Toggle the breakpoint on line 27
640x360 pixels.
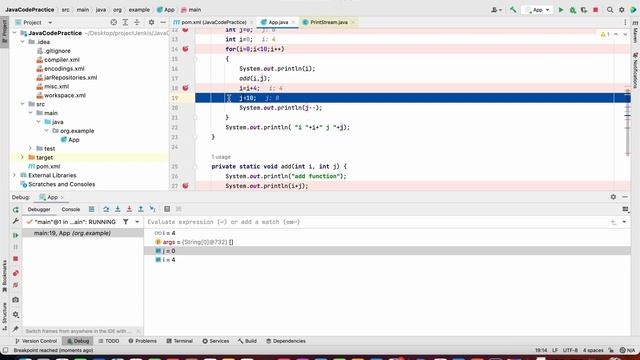[185, 186]
